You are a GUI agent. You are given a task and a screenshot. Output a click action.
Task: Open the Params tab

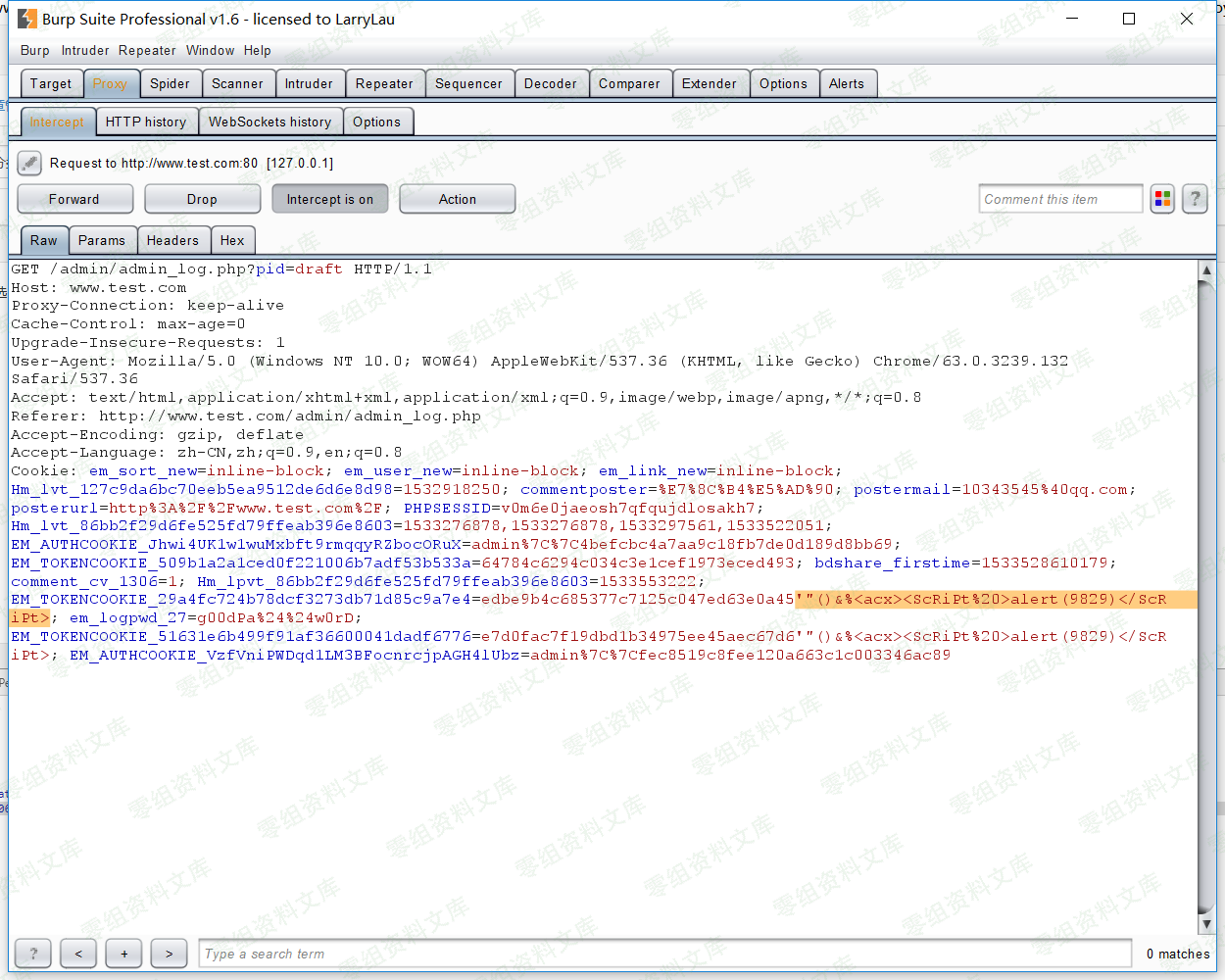coord(103,240)
